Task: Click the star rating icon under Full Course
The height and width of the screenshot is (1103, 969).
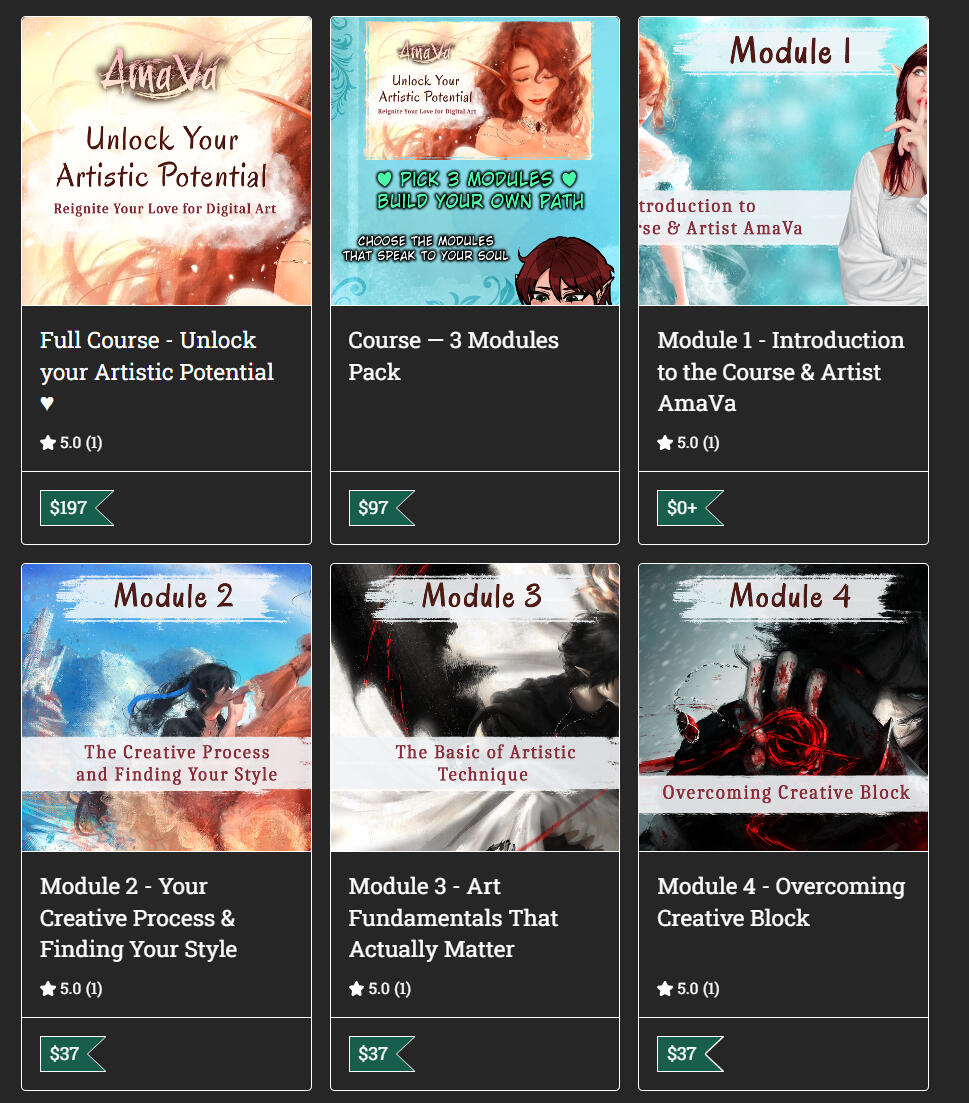Action: [x=48, y=442]
